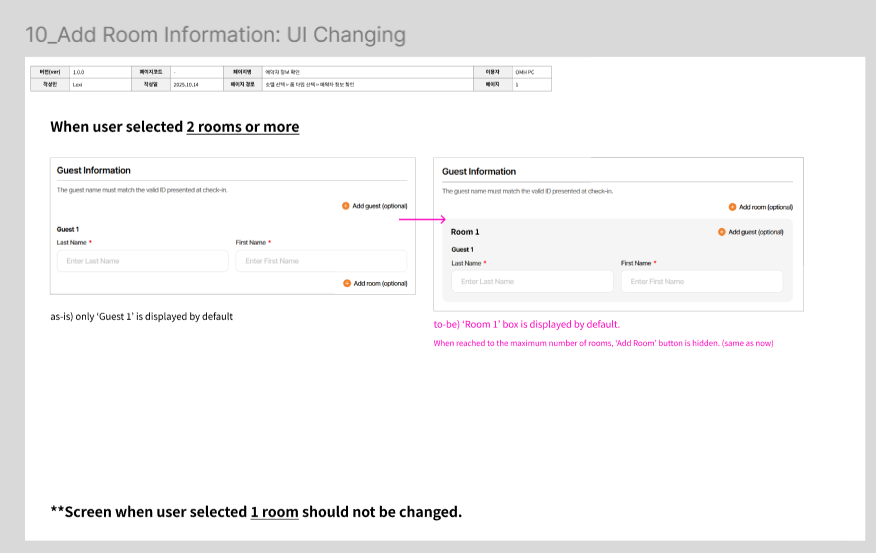Click orange plus icon beside left 'Add room (optional)'
Image resolution: width=876 pixels, height=553 pixels.
click(347, 283)
